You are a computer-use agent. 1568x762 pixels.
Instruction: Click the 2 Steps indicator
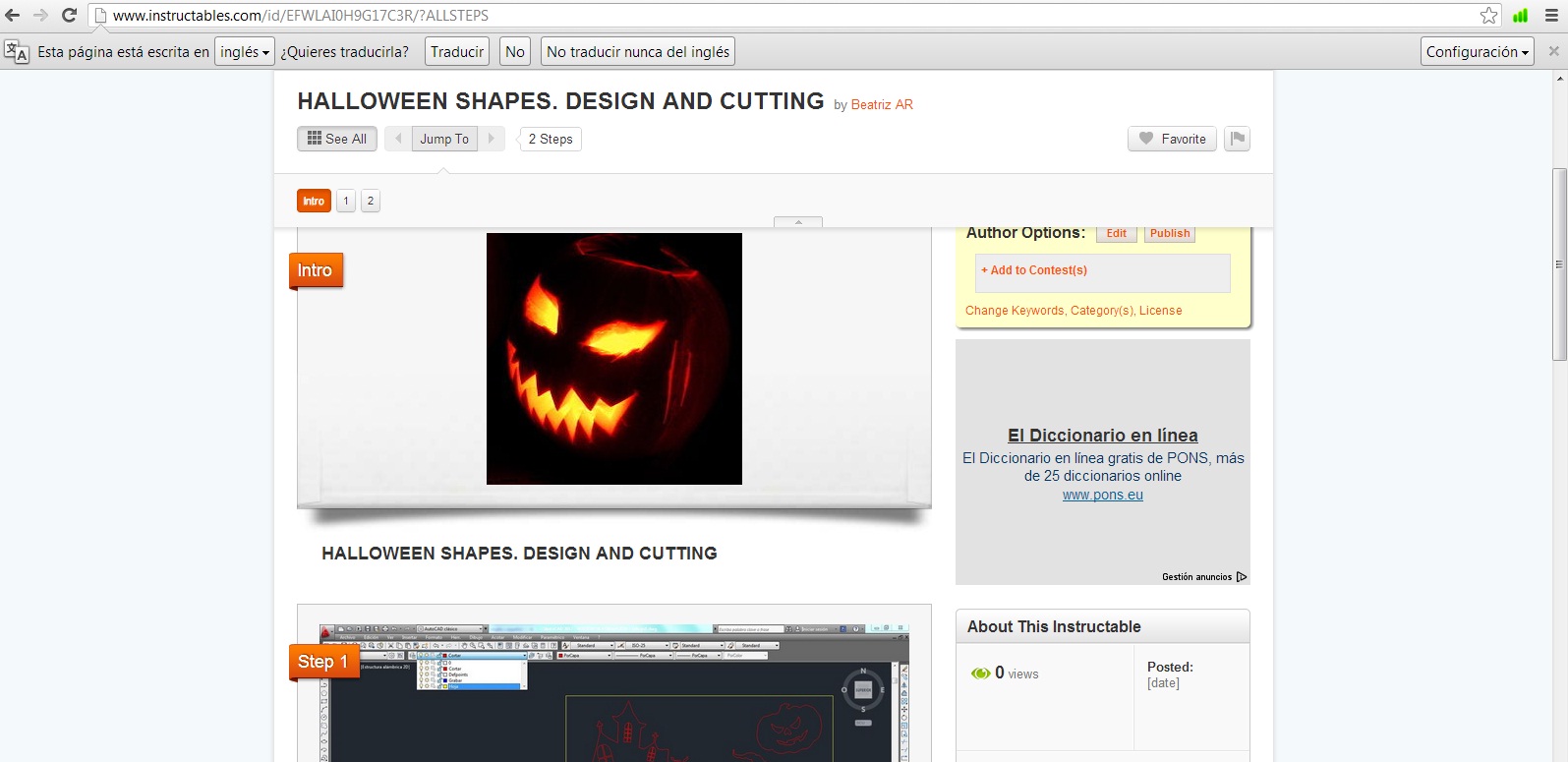[551, 139]
